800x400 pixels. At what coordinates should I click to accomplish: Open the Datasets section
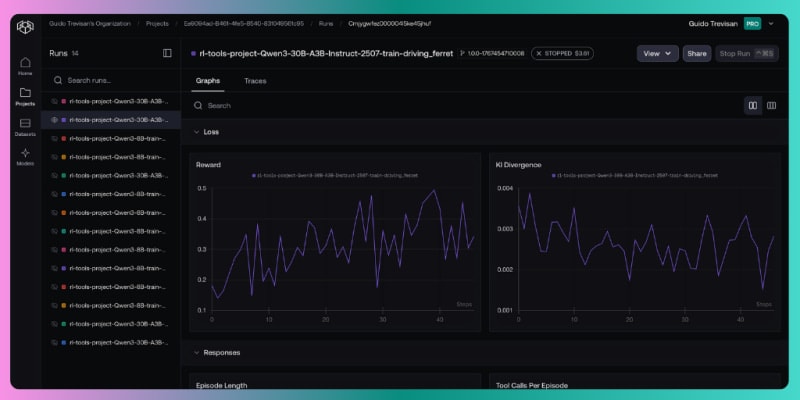click(x=25, y=127)
